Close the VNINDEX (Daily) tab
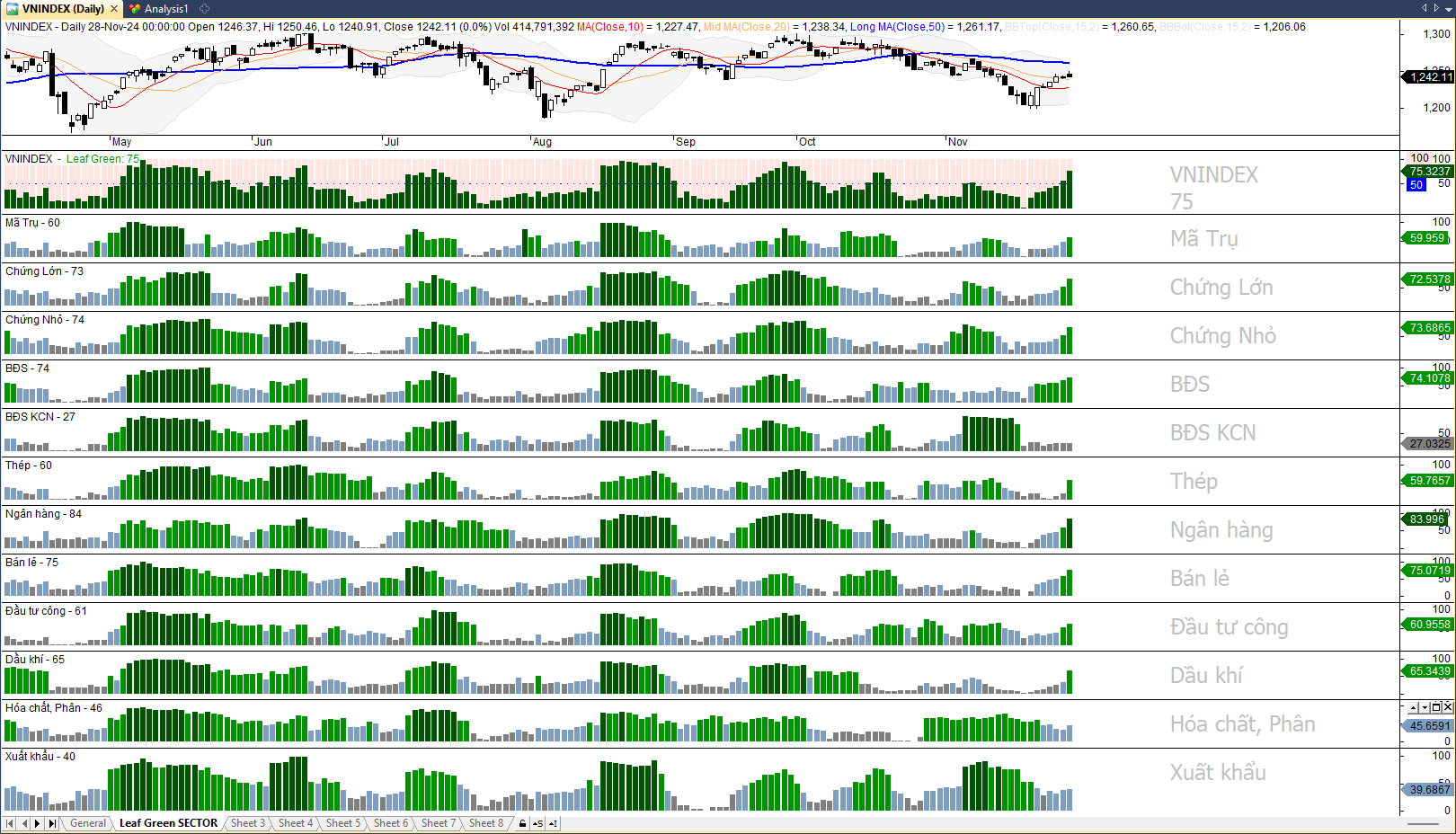Screen dimensions: 1456x834 (x=114, y=9)
